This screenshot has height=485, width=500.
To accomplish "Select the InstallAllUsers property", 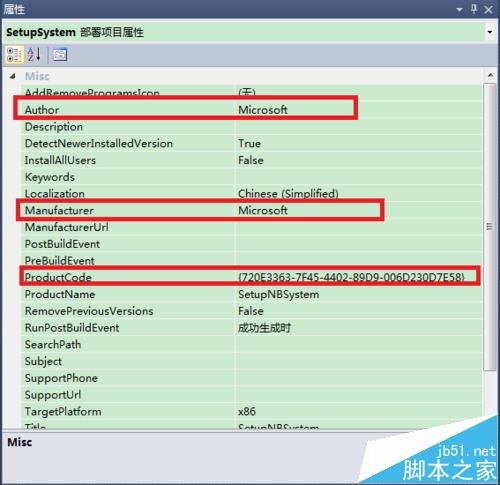I will [x=60, y=160].
